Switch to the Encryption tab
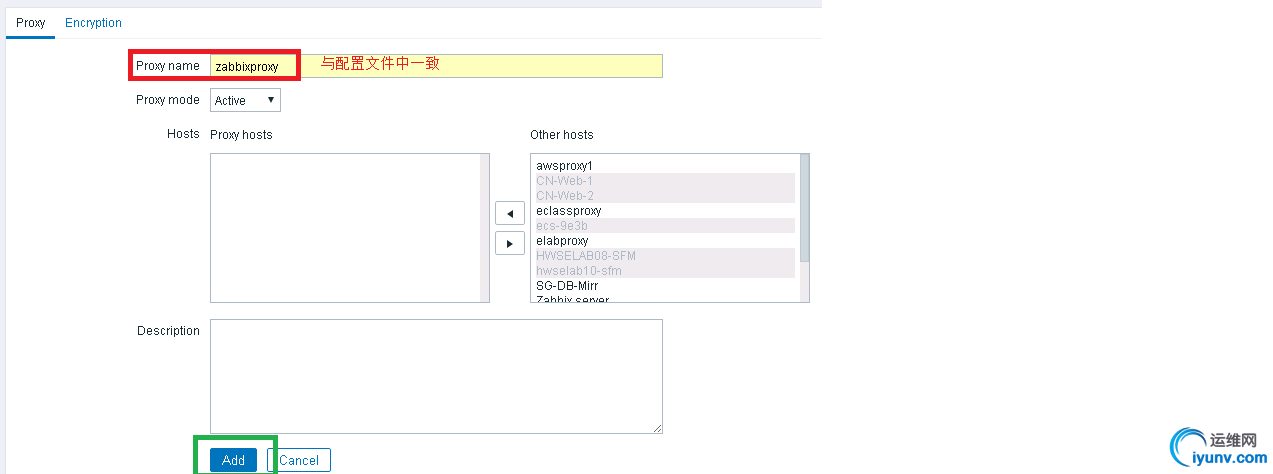 tap(93, 23)
